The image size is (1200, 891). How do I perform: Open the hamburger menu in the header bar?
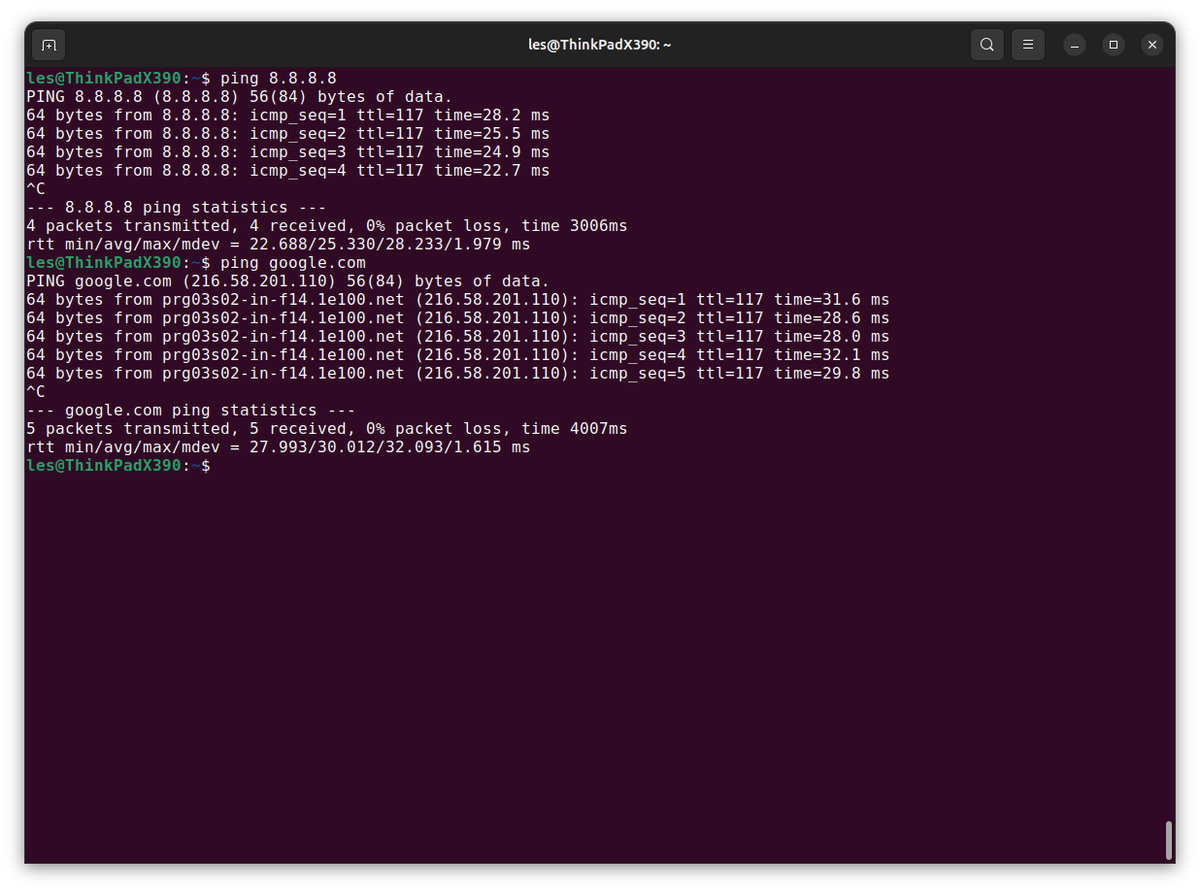(1028, 44)
